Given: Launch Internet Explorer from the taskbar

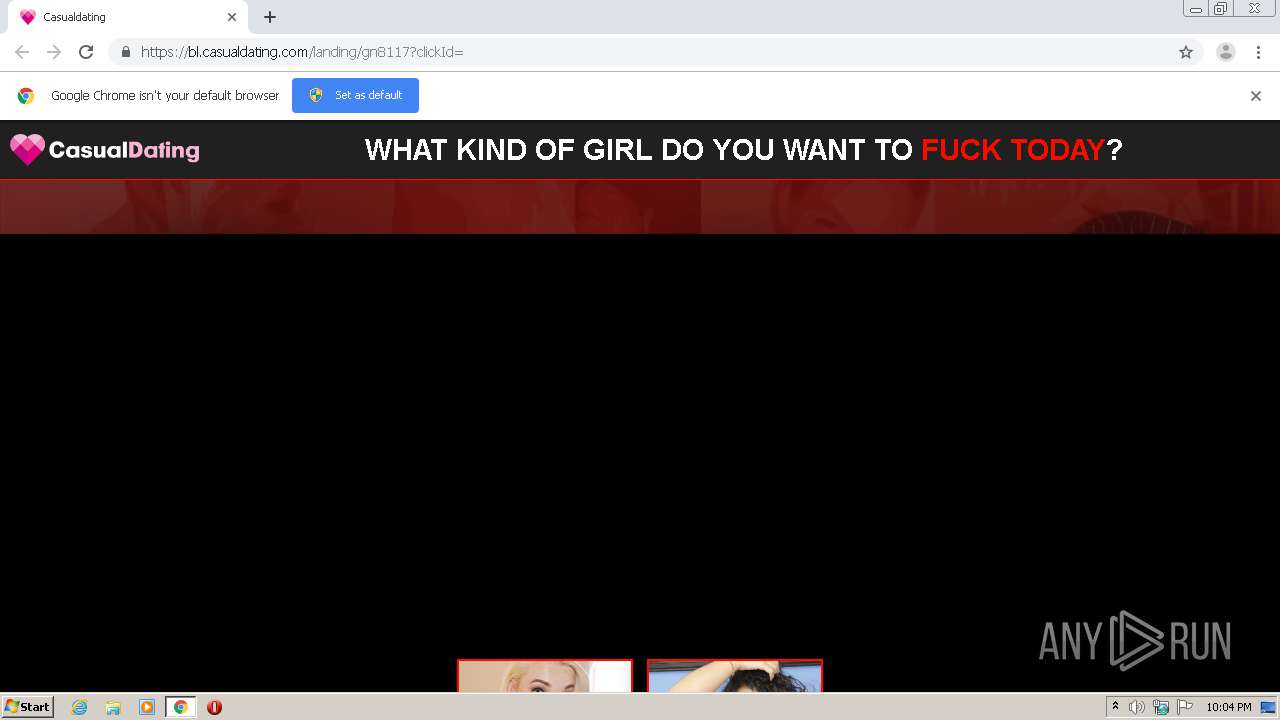Looking at the screenshot, I should tap(80, 707).
